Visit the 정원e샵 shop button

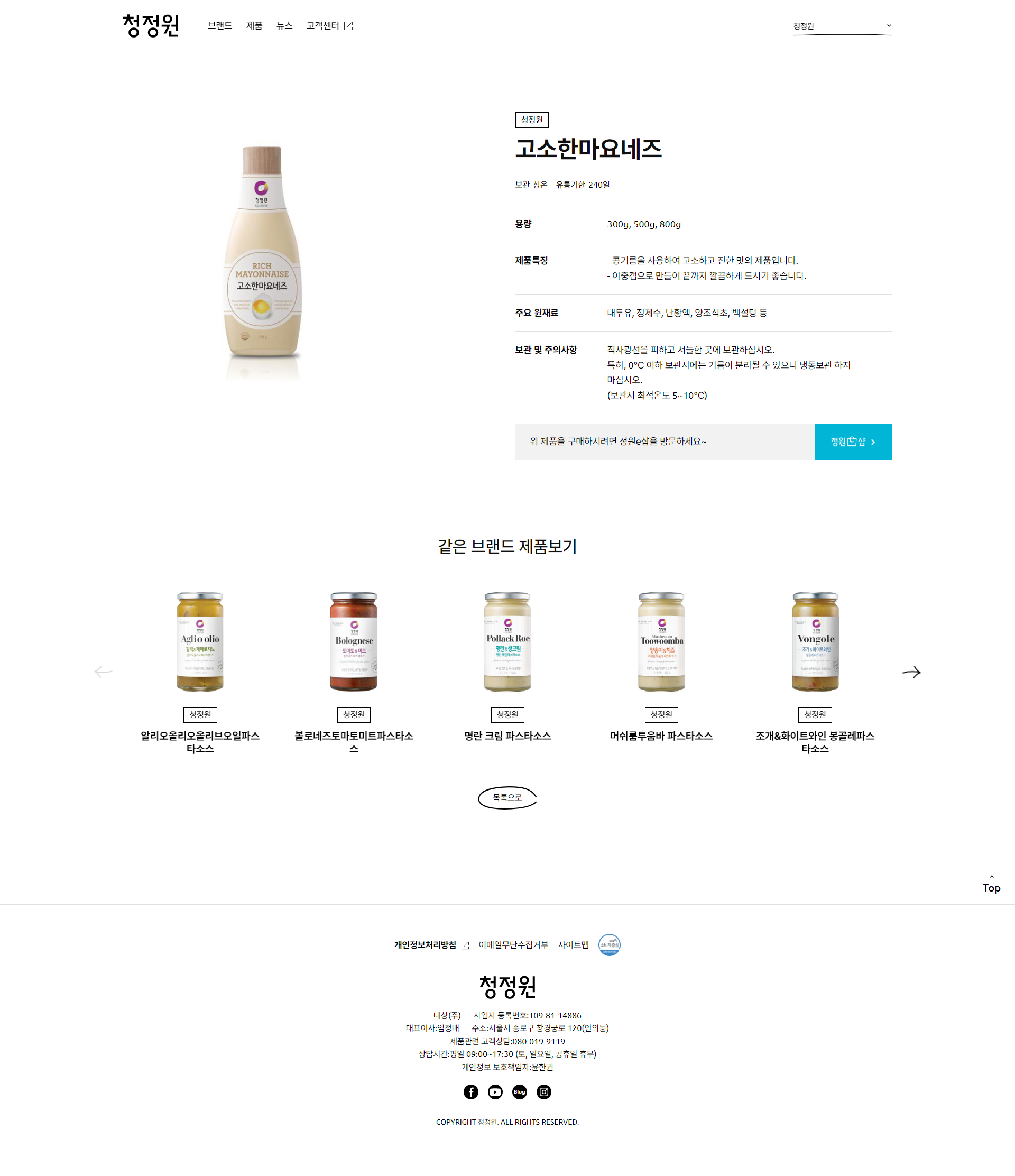(x=853, y=442)
